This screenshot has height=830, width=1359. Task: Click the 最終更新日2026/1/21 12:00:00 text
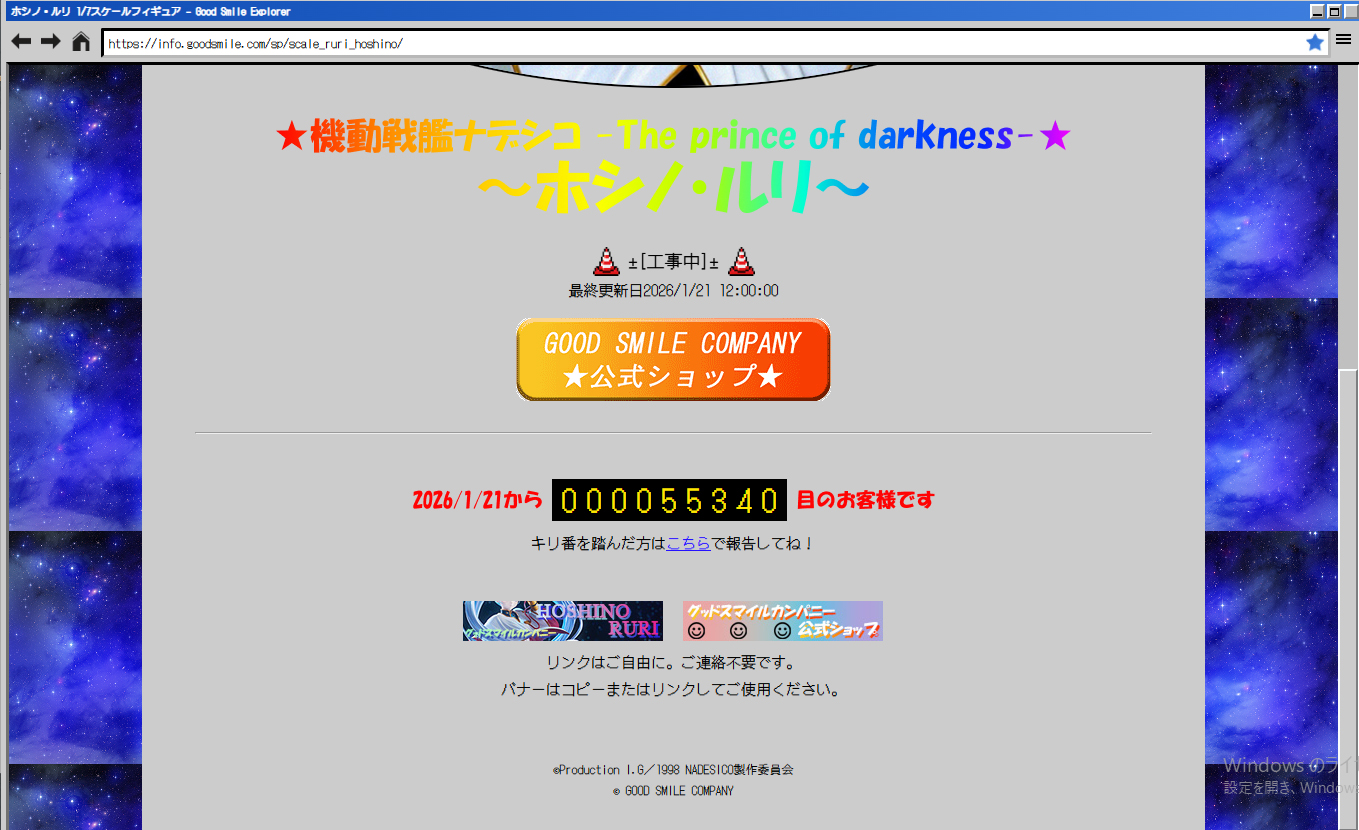(x=674, y=291)
